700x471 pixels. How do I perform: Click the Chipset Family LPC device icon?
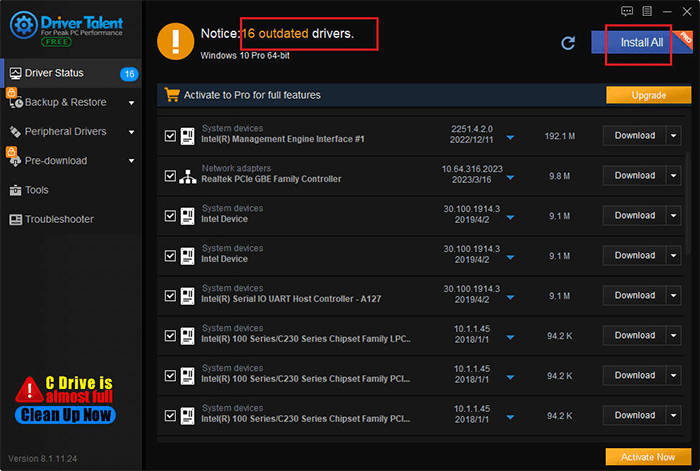(x=188, y=336)
